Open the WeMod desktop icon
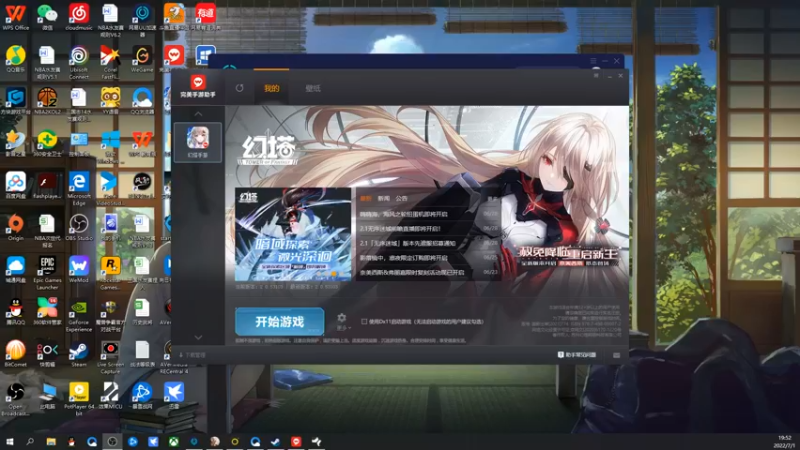800x450 pixels. pyautogui.click(x=79, y=270)
